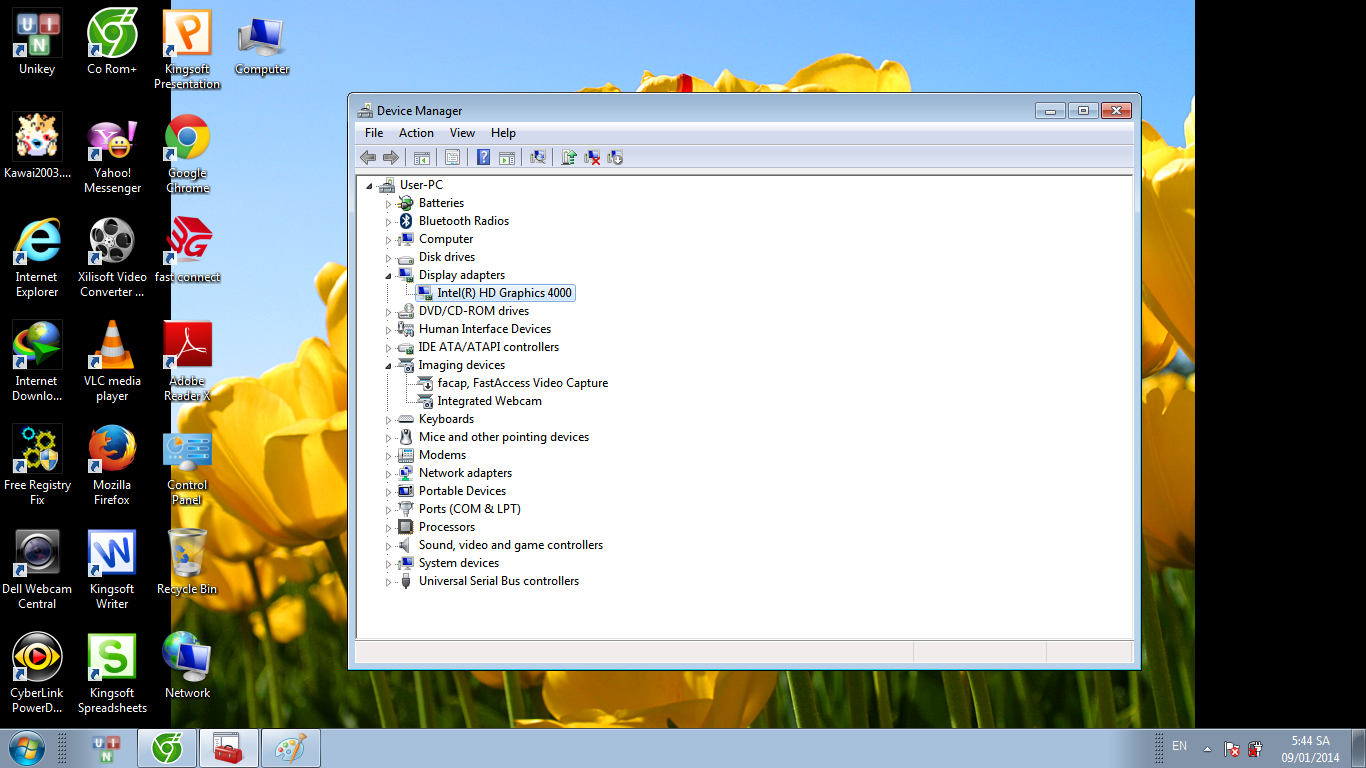Open the Help menu
This screenshot has width=1366, height=768.
[x=503, y=133]
